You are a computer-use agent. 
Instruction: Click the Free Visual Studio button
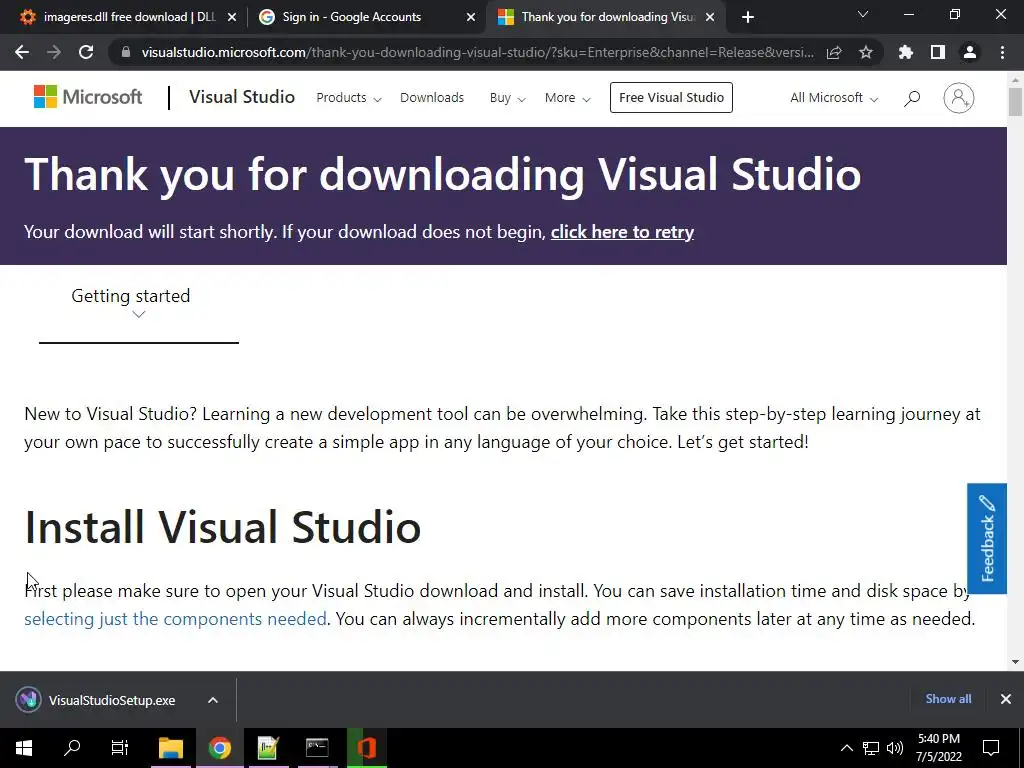tap(671, 97)
